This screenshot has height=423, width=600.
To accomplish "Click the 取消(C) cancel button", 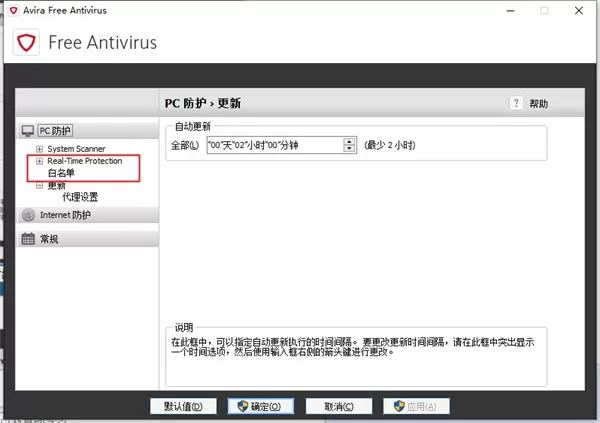I will click(x=339, y=406).
